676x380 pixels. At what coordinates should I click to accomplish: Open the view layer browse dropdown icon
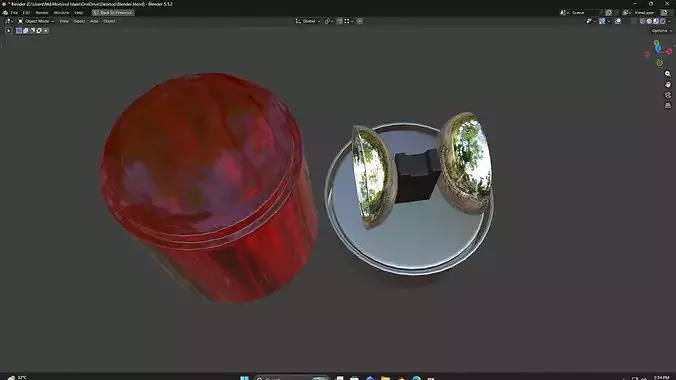pyautogui.click(x=627, y=13)
